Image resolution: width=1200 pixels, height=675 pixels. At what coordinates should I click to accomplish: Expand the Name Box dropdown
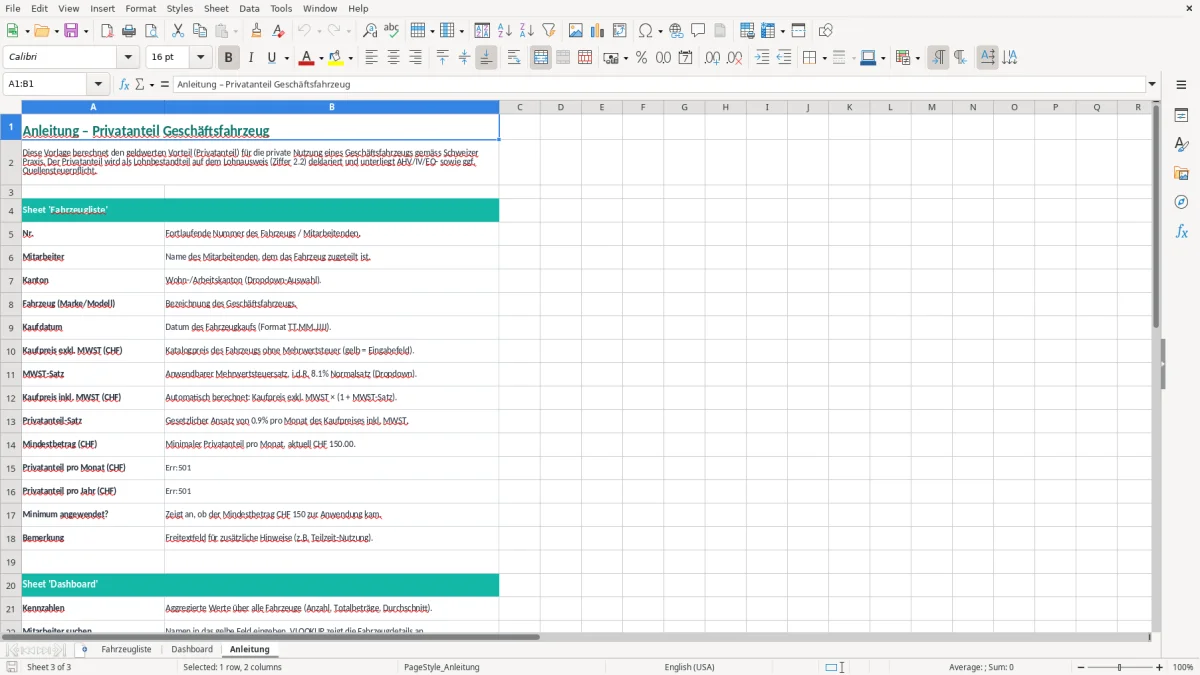pyautogui.click(x=98, y=84)
